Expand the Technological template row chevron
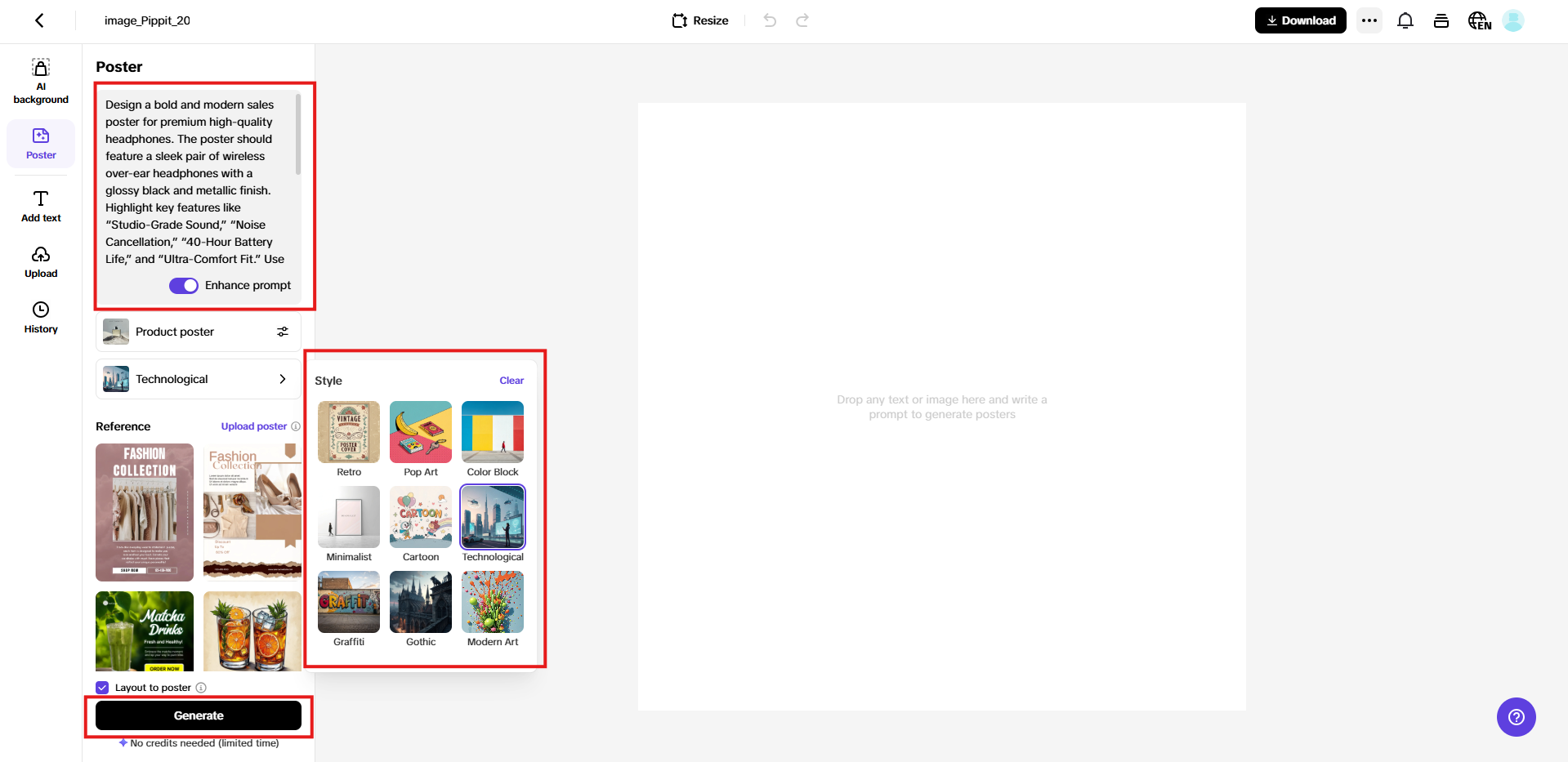 click(282, 379)
